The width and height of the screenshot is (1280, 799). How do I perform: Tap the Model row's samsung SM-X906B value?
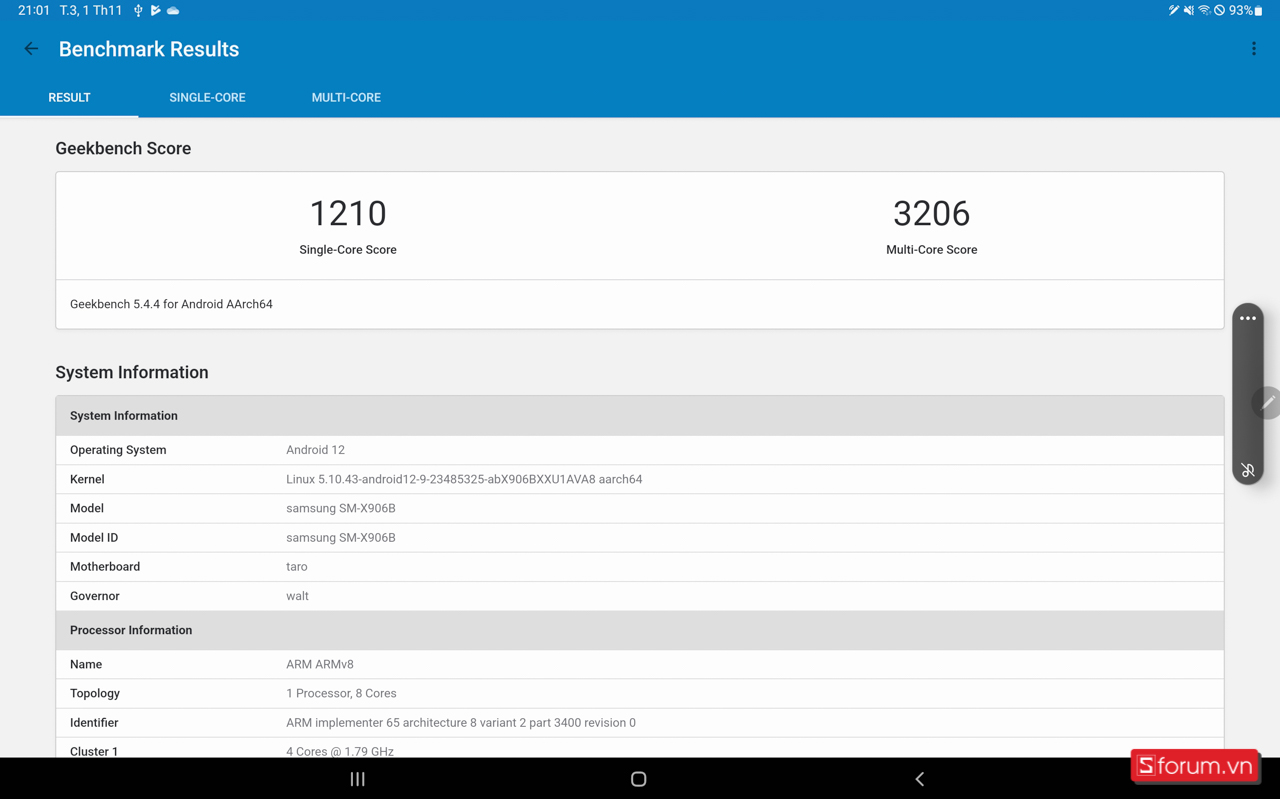341,508
